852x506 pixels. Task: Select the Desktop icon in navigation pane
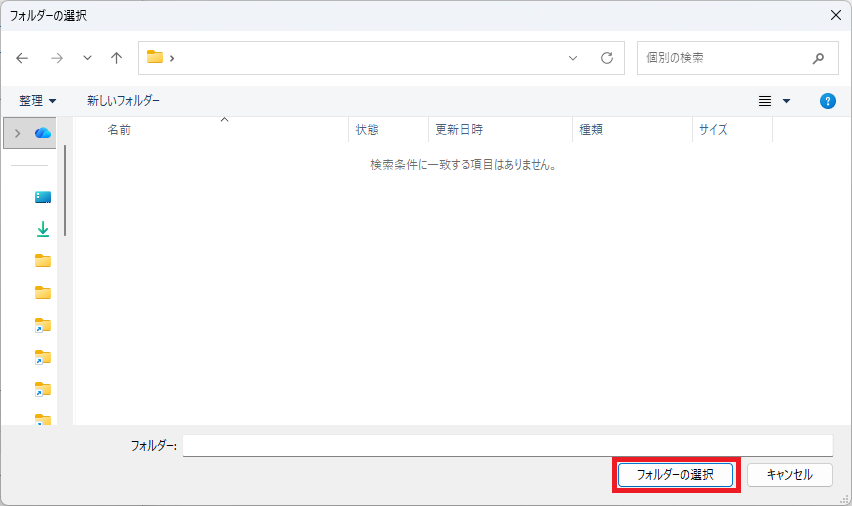(43, 197)
